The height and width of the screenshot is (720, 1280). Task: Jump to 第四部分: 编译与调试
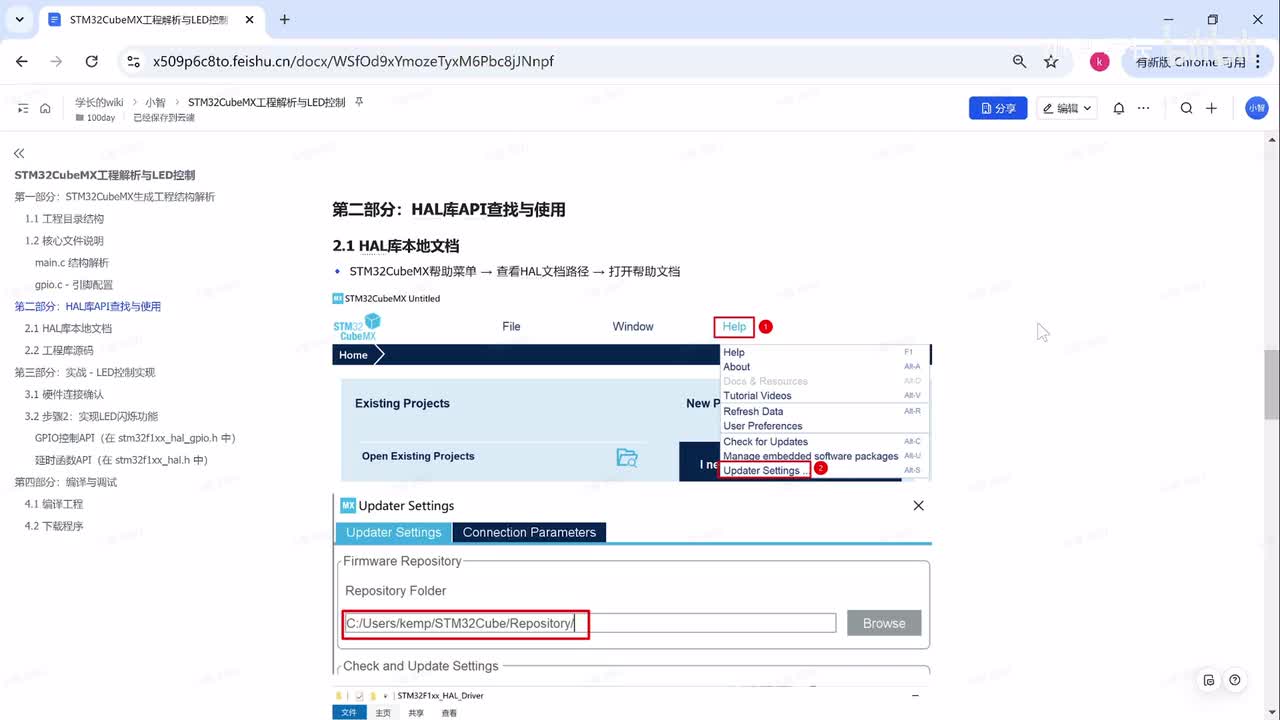pyautogui.click(x=66, y=482)
